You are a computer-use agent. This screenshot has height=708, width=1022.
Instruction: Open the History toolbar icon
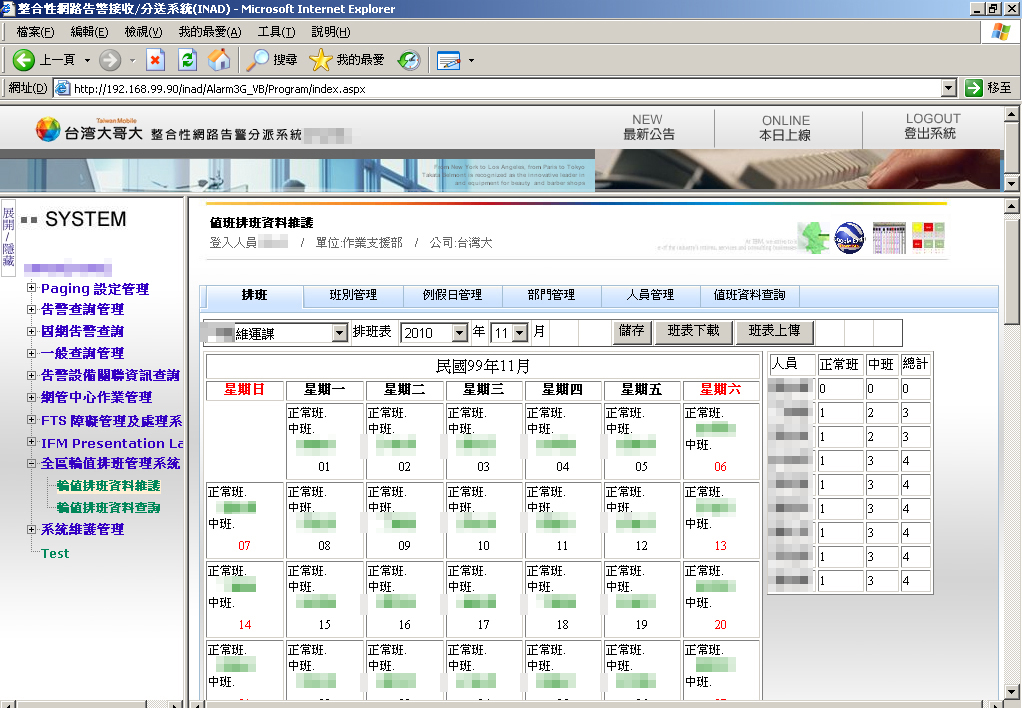[409, 60]
